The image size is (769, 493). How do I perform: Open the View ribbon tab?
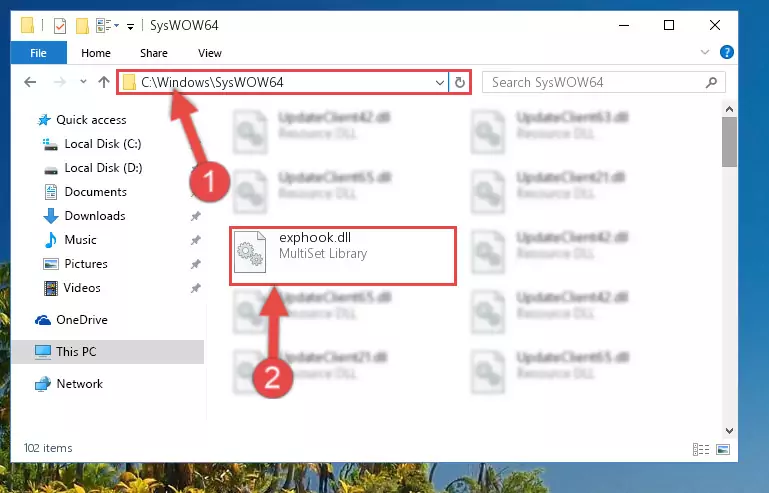(209, 53)
